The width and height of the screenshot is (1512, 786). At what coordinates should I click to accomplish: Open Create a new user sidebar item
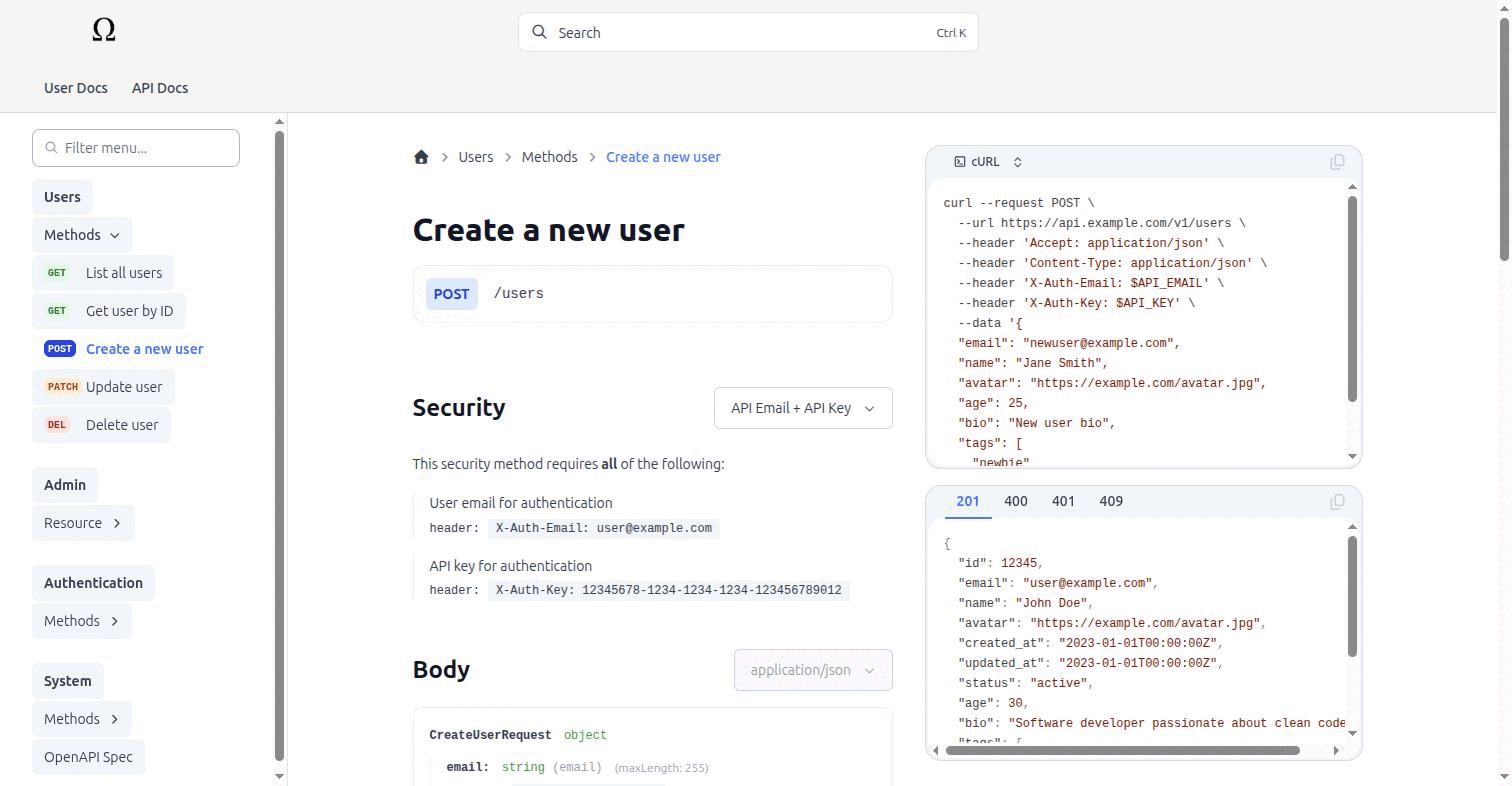coord(123,349)
